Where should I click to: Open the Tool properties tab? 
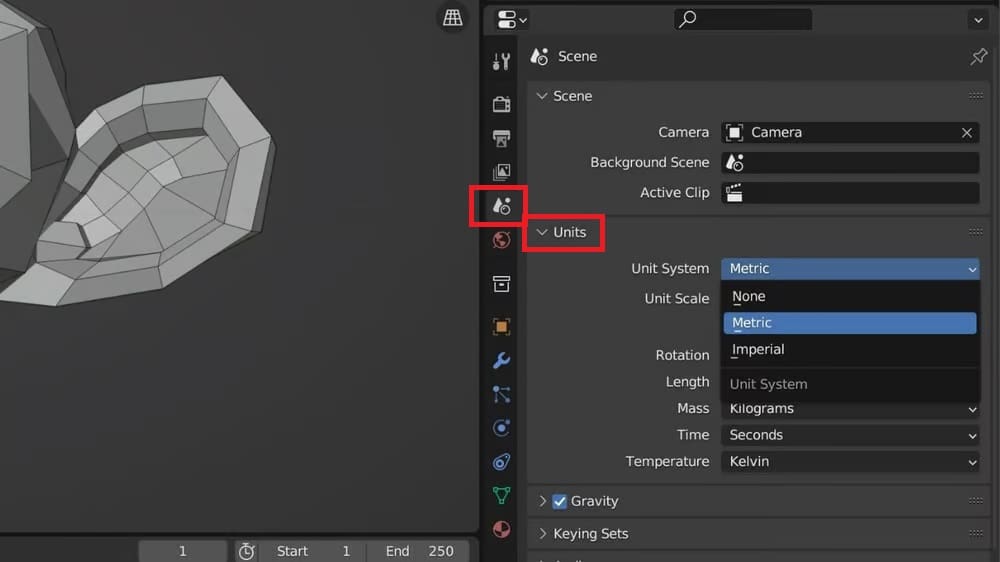tap(501, 61)
